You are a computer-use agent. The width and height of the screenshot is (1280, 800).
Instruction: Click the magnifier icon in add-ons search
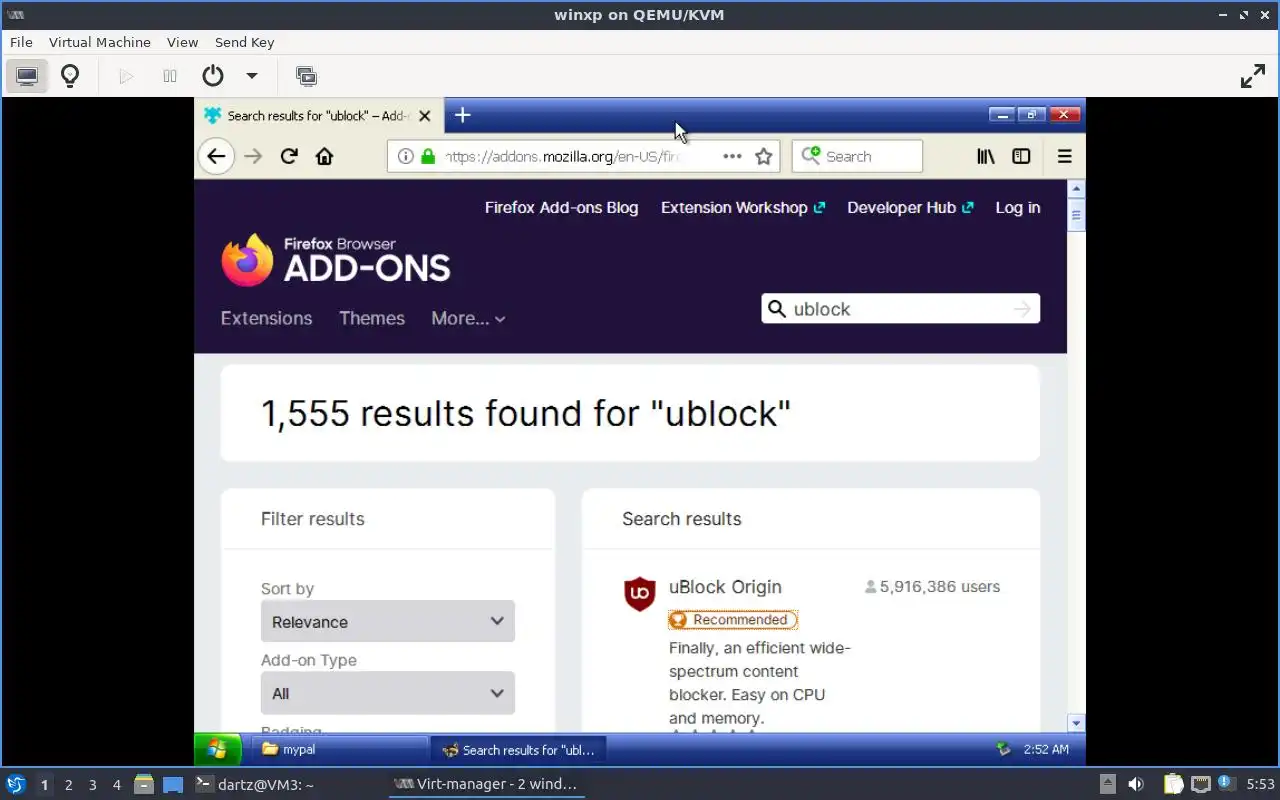click(x=777, y=308)
